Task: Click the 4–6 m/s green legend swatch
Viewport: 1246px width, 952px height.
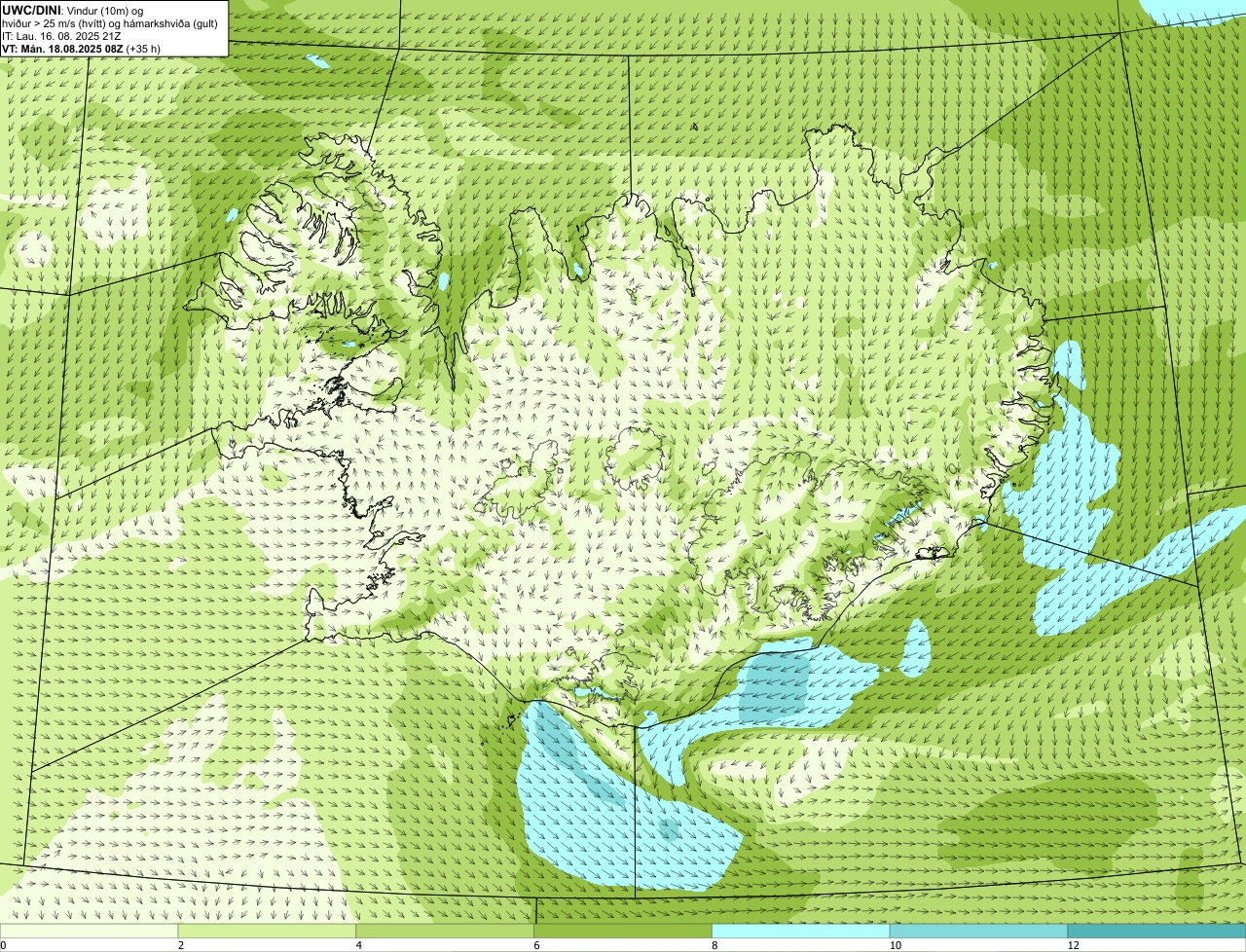Action: (x=446, y=932)
